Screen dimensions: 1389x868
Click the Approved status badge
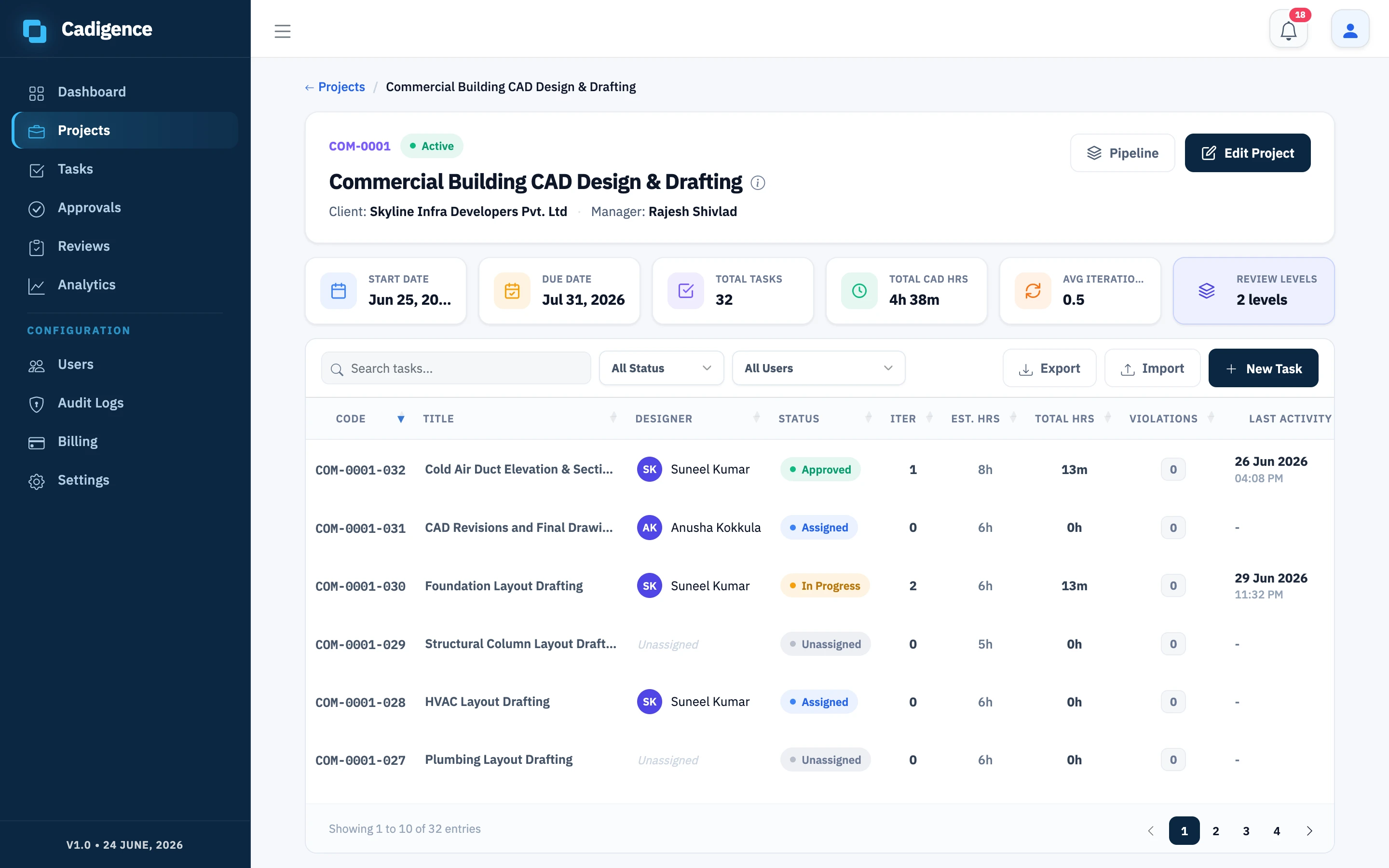click(820, 470)
